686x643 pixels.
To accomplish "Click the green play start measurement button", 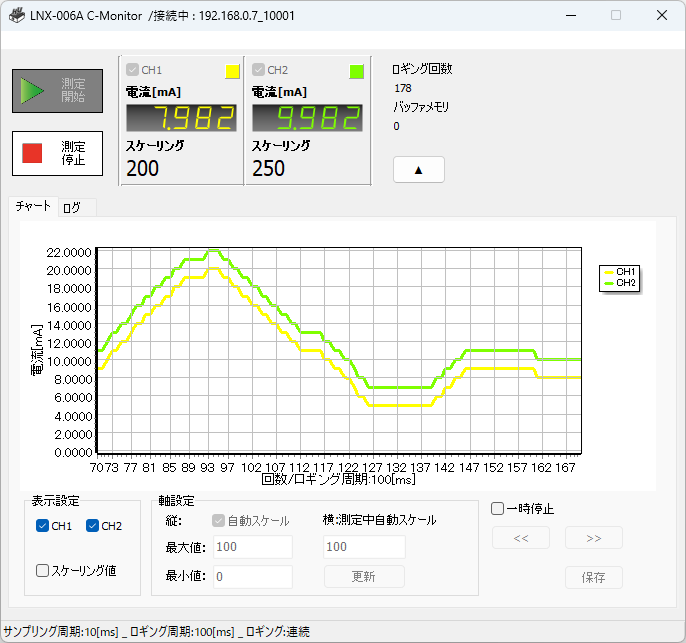I will 59,91.
